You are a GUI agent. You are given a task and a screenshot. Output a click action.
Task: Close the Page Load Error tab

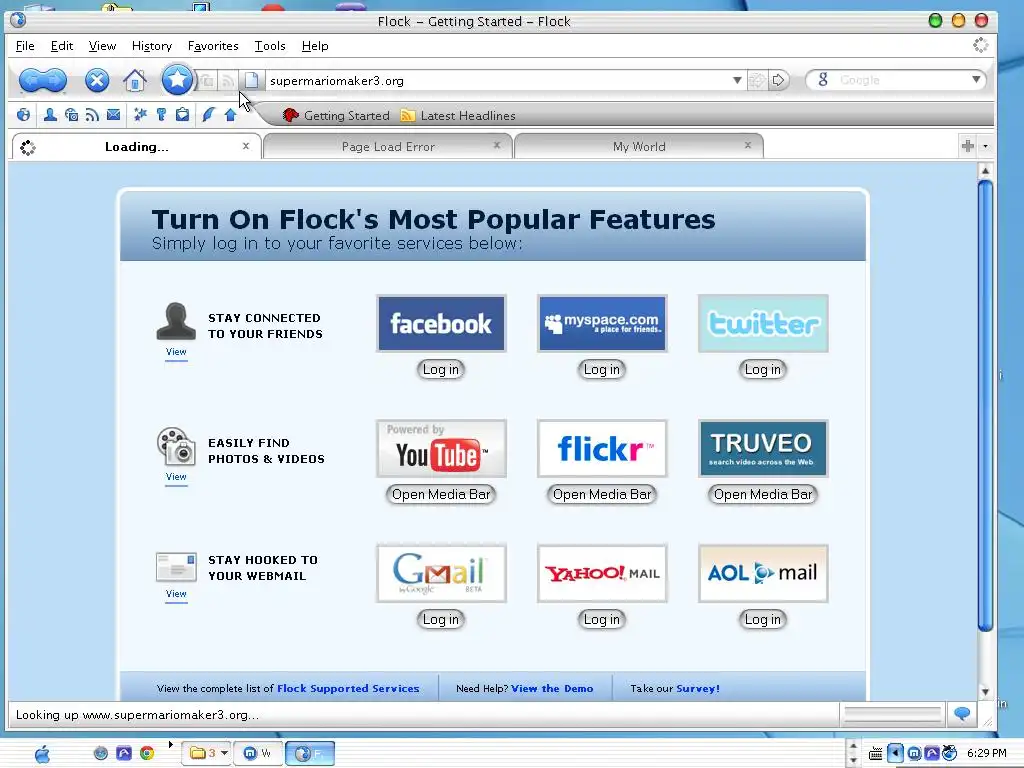[x=497, y=145]
